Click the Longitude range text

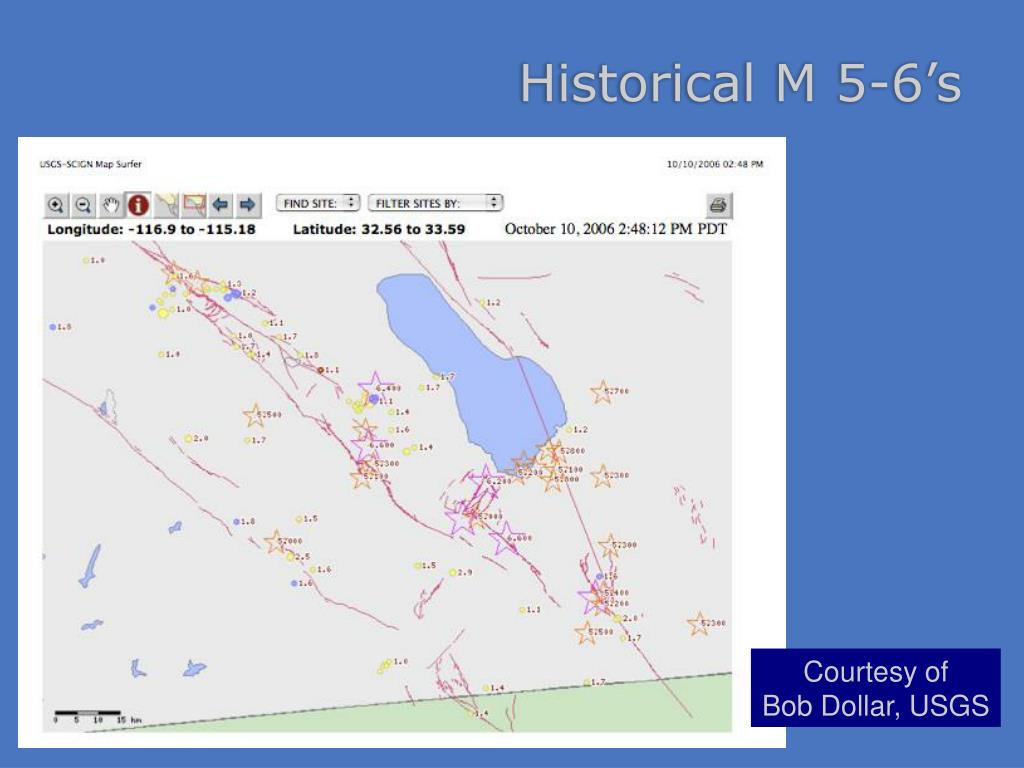(x=151, y=229)
